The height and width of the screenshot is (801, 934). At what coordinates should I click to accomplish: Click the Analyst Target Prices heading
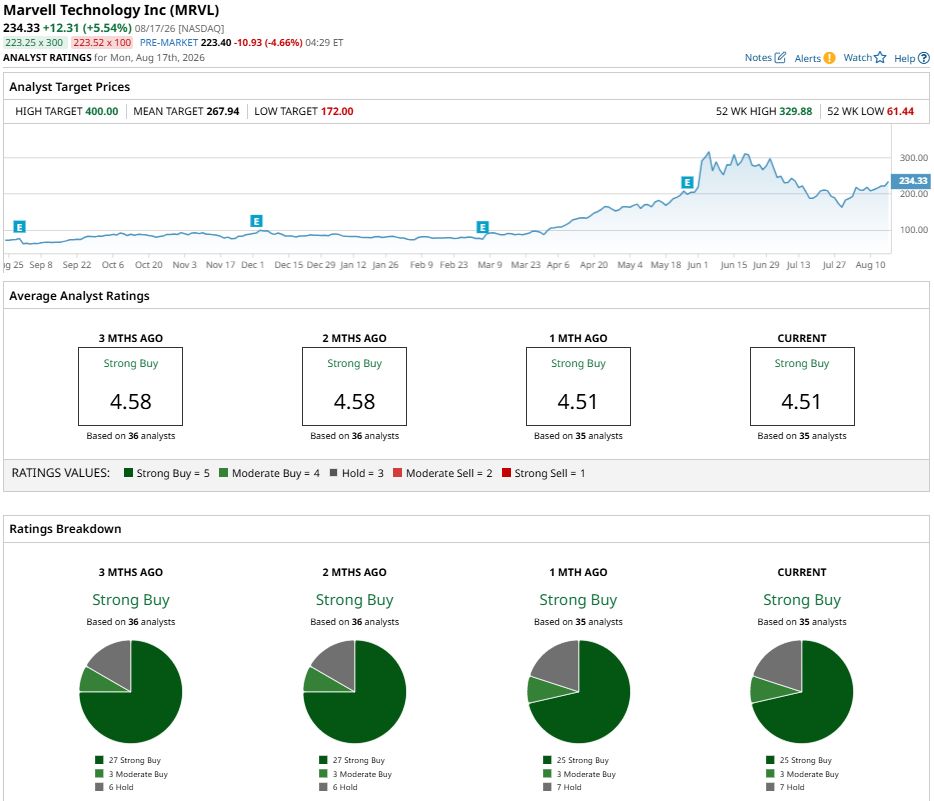point(70,87)
